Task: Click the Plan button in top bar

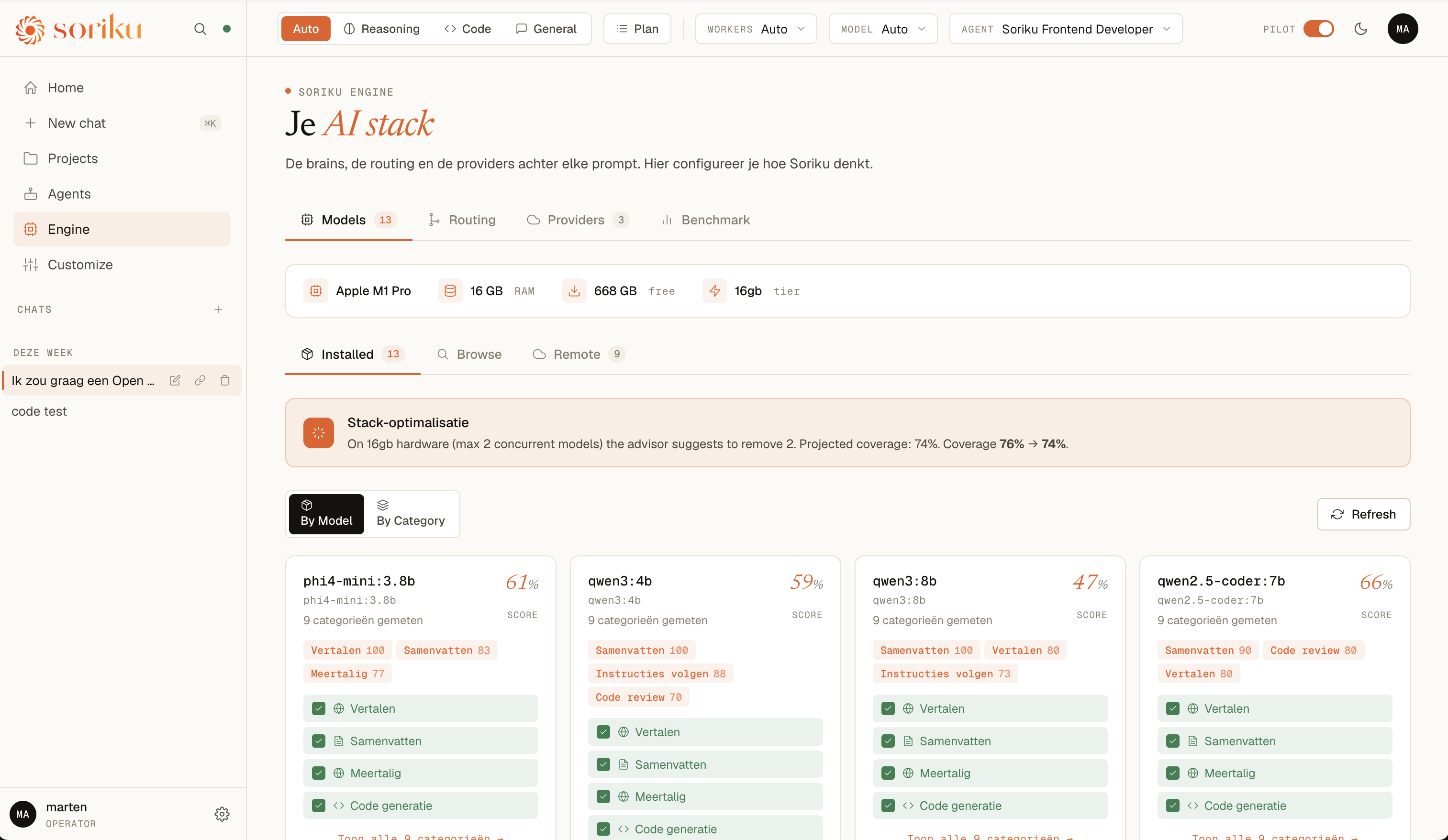Action: (x=637, y=29)
